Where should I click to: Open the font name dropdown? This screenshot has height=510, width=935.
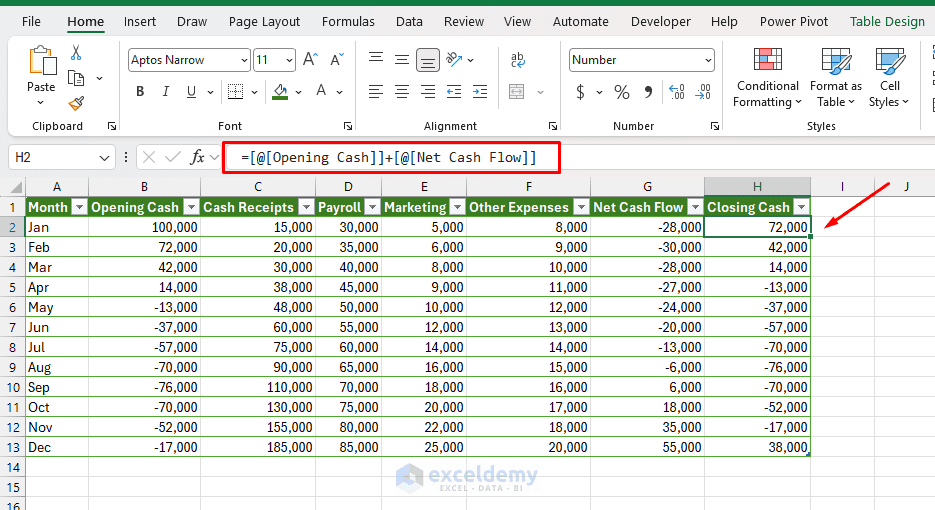pyautogui.click(x=244, y=60)
